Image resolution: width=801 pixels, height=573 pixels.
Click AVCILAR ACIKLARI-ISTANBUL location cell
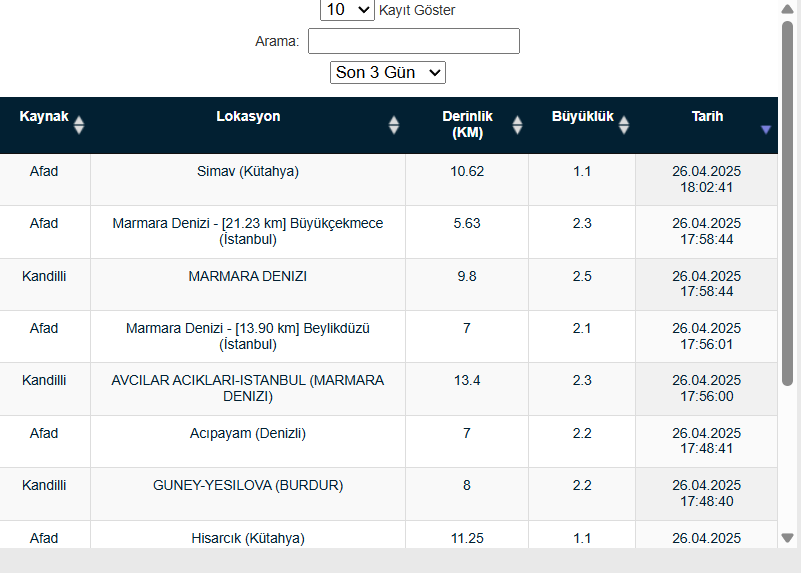coord(248,389)
